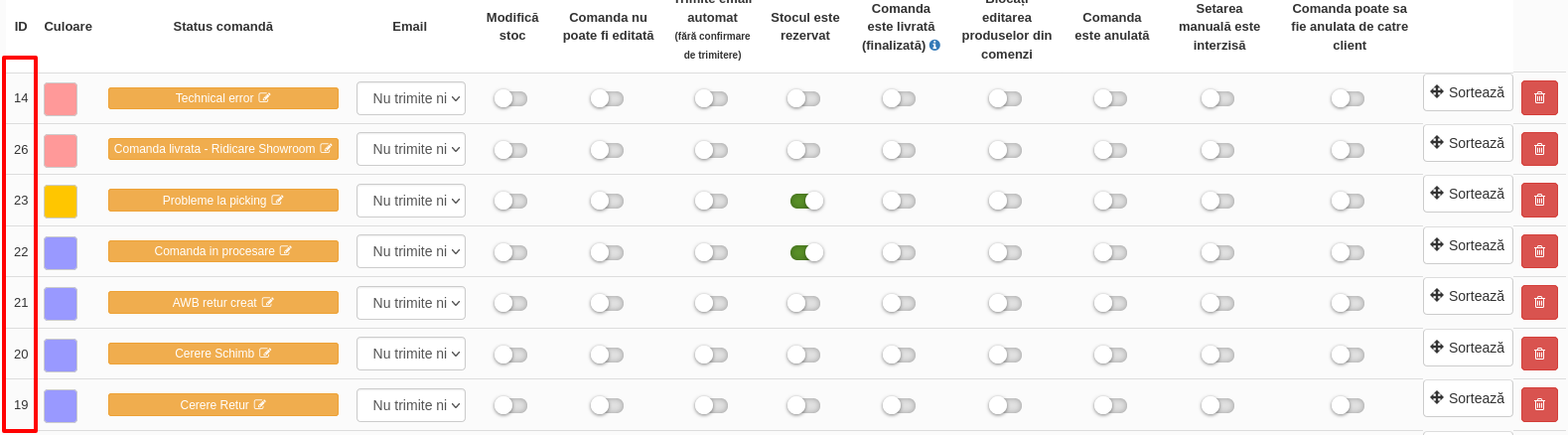Click the Status comandă column header
Image resolution: width=1568 pixels, height=435 pixels.
pos(223,27)
